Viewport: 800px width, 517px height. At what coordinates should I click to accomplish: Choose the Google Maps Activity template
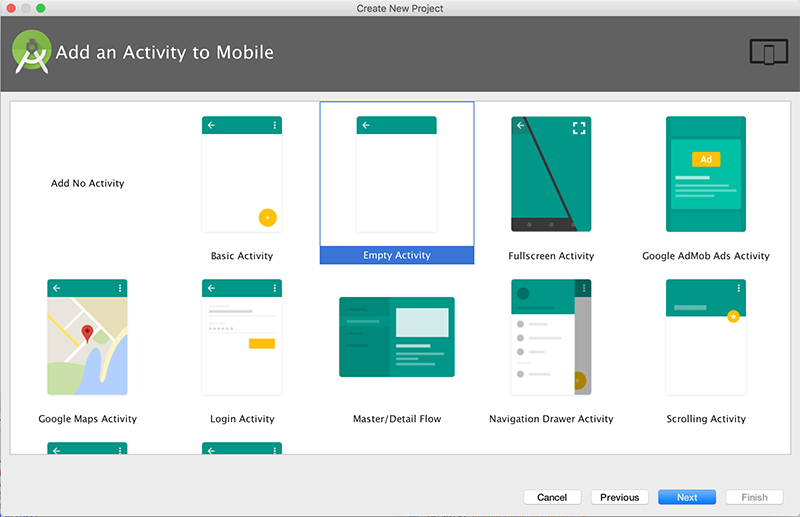pos(87,337)
